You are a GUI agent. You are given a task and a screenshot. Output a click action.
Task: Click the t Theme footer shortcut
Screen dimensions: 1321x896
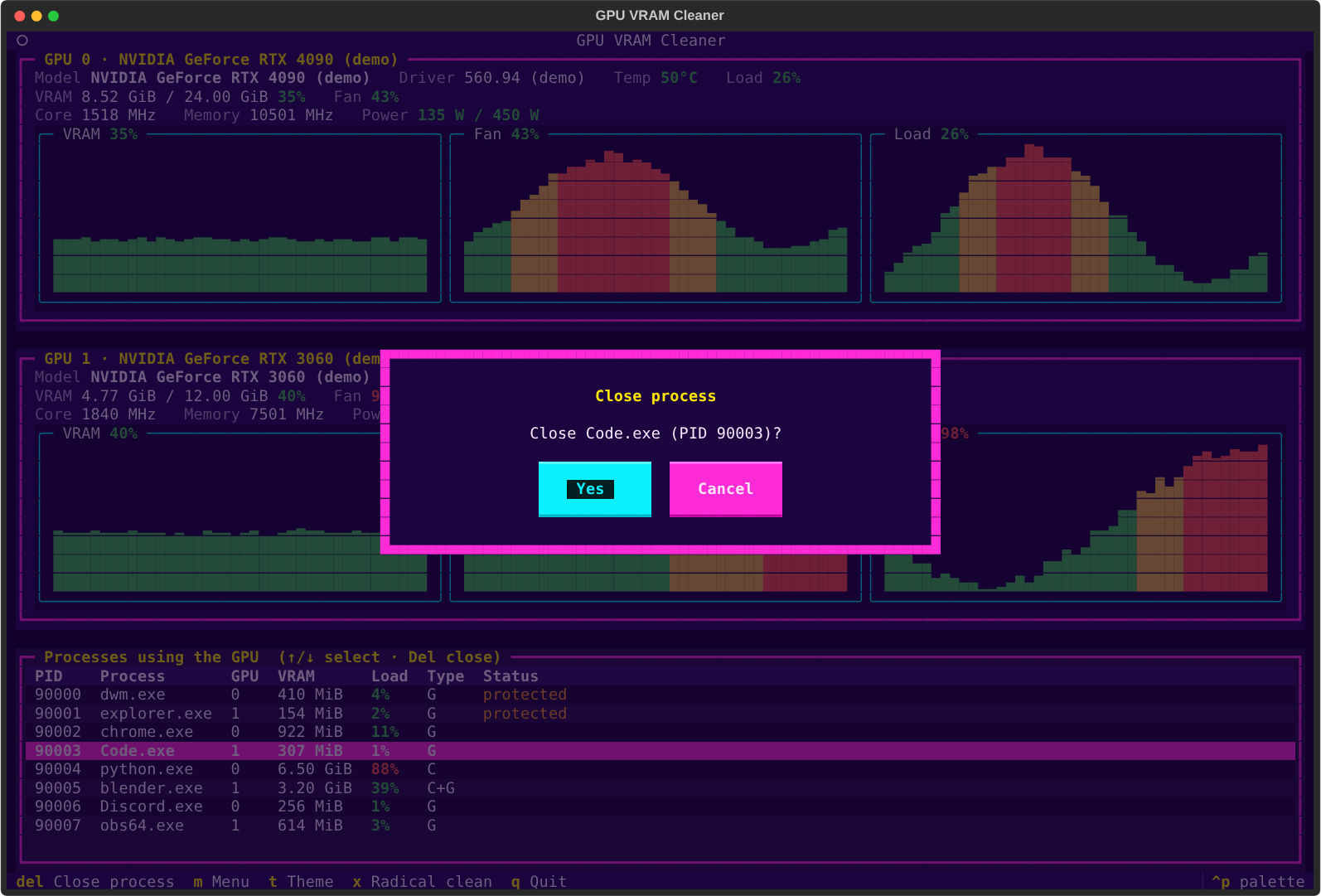tap(301, 882)
